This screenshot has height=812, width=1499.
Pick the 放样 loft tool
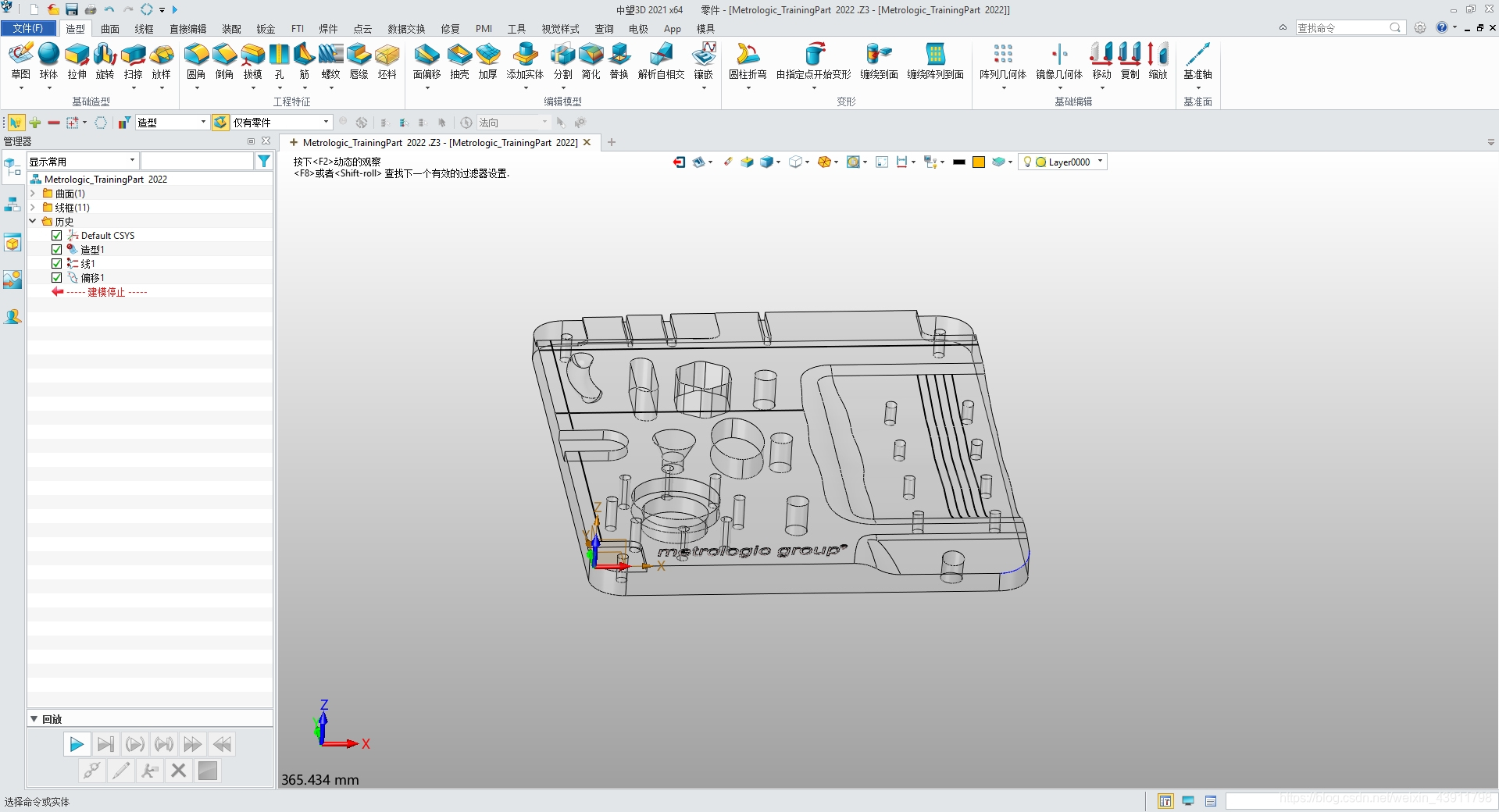[161, 61]
